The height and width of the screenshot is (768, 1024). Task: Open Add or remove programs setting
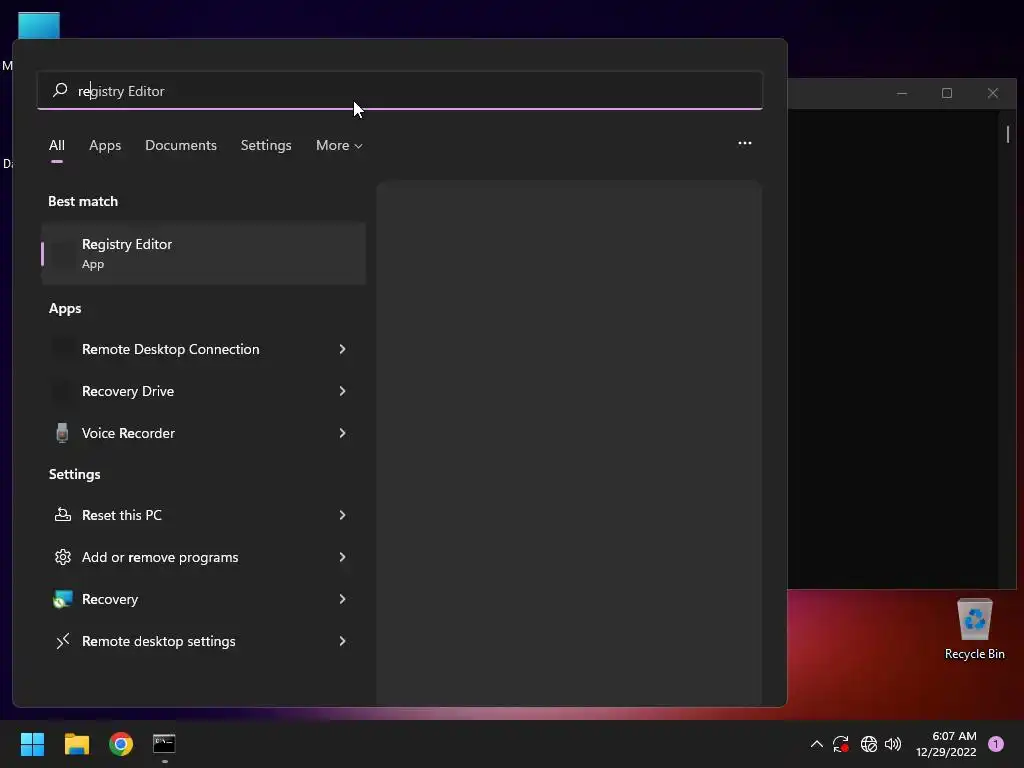tap(160, 557)
